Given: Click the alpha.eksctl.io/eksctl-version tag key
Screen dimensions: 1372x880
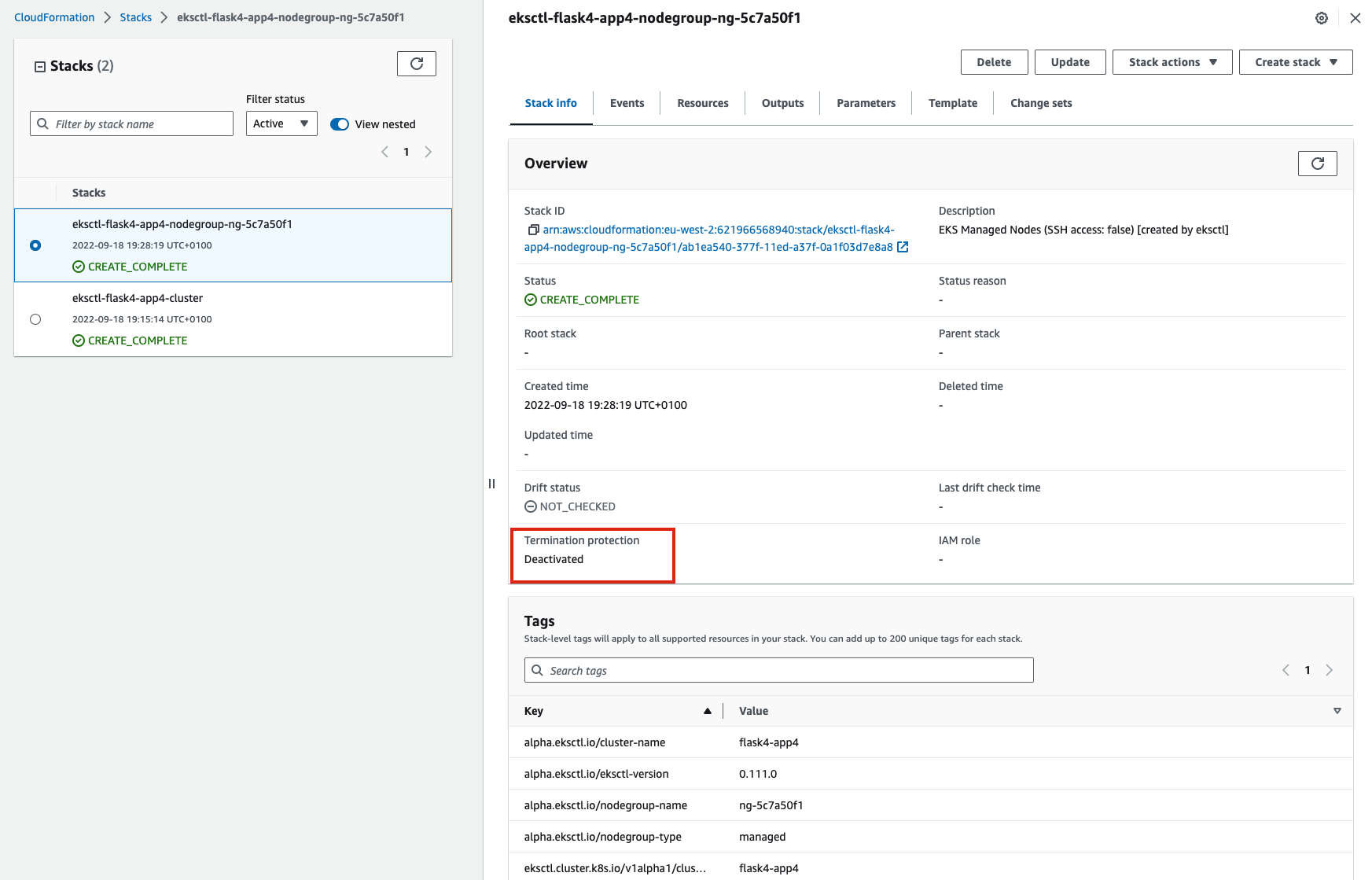Looking at the screenshot, I should pyautogui.click(x=597, y=774).
